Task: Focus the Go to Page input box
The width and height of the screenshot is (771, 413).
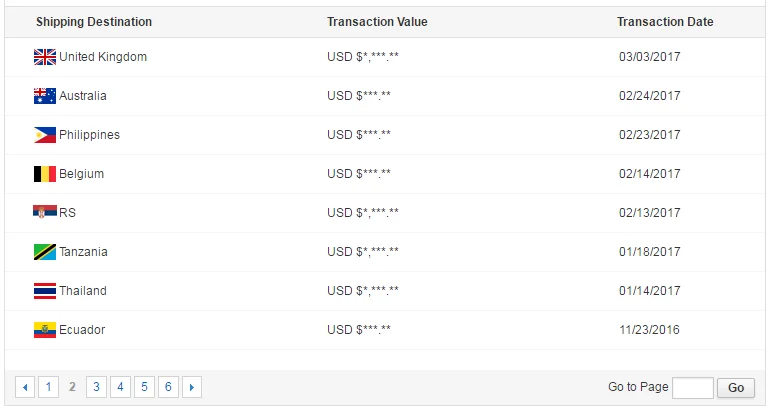Action: pyautogui.click(x=692, y=388)
